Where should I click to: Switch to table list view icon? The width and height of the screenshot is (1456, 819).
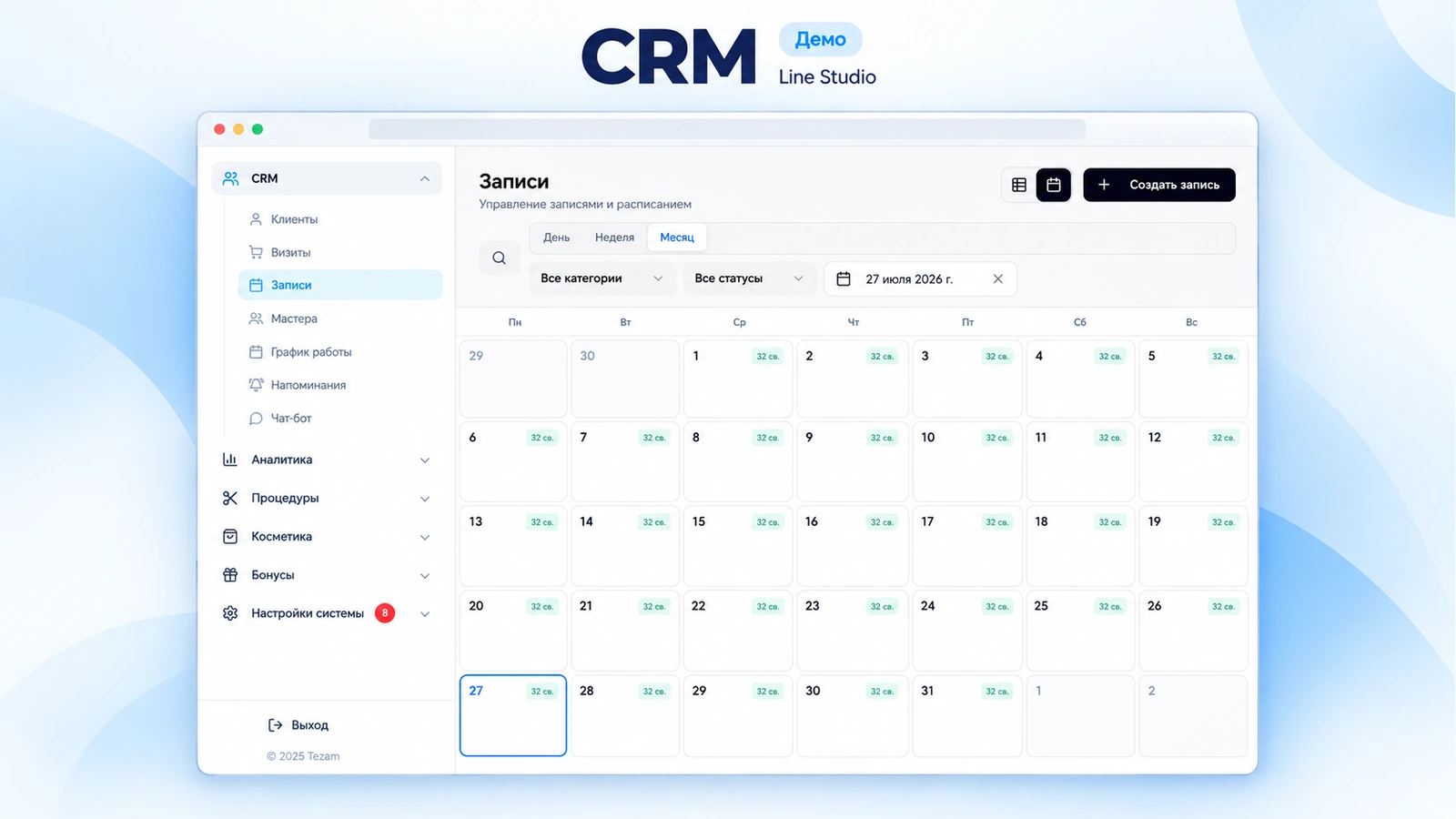pos(1019,185)
